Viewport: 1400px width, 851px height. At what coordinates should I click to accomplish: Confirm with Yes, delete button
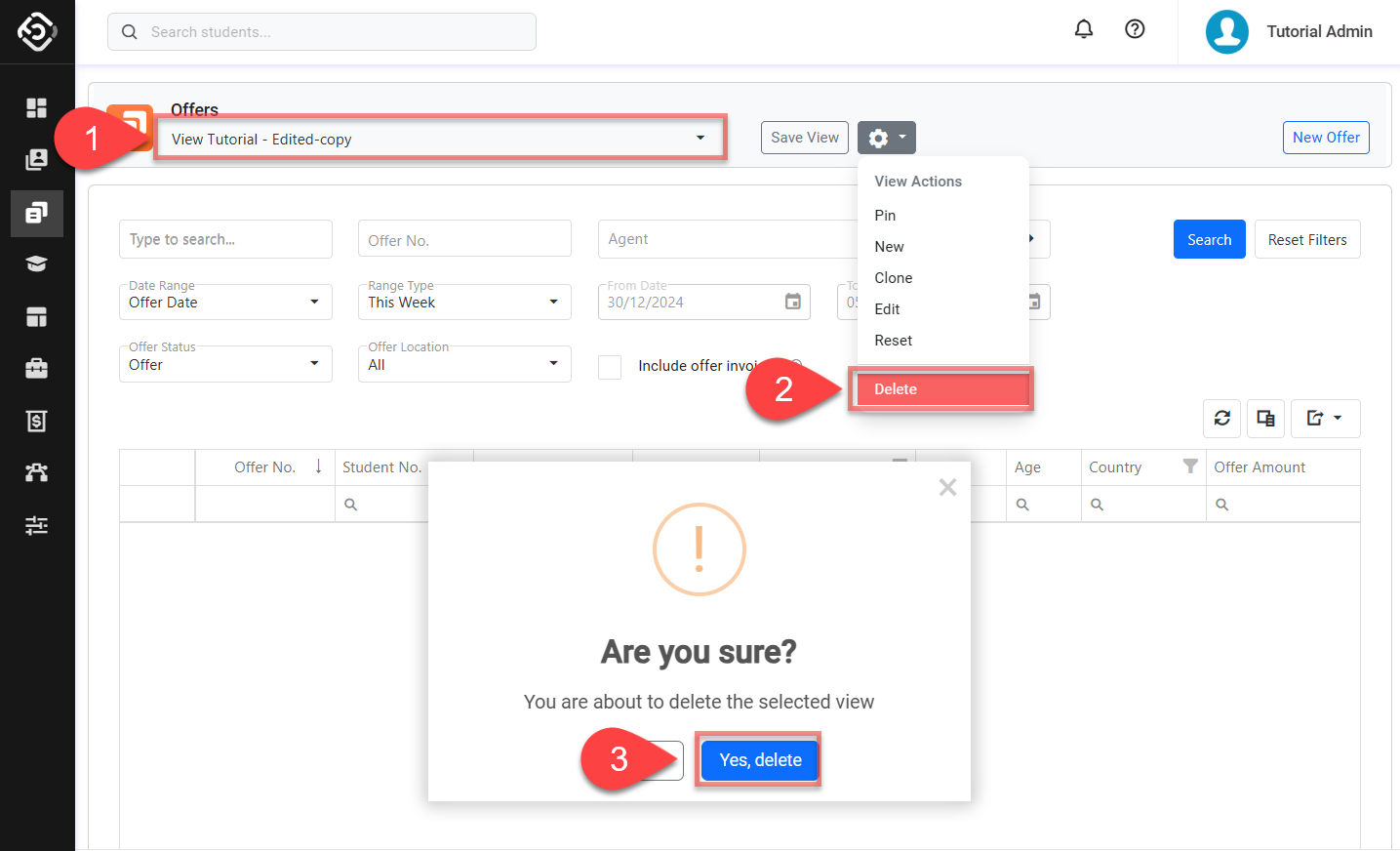[760, 760]
